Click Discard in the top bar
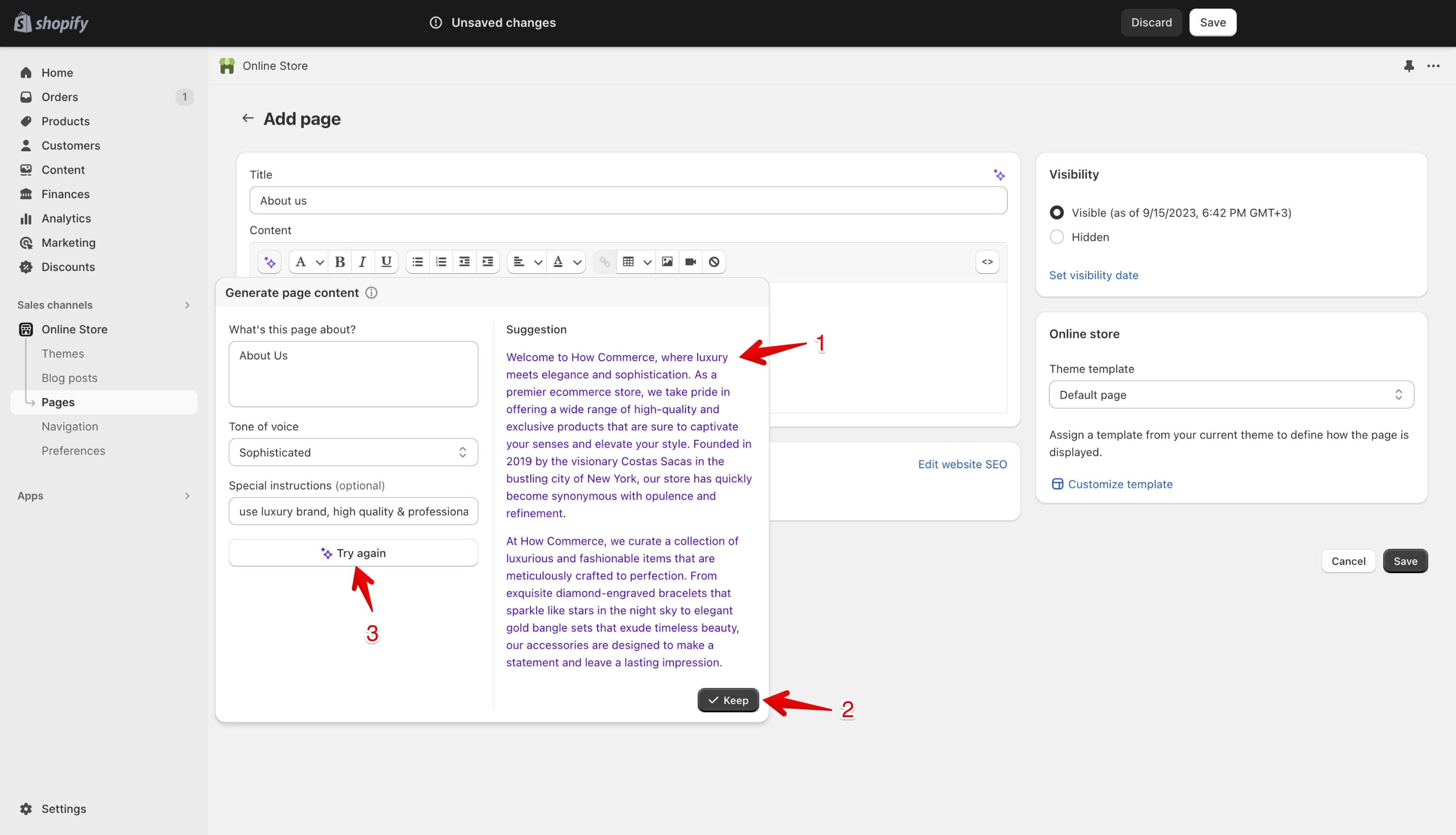Viewport: 1456px width, 835px height. tap(1151, 22)
